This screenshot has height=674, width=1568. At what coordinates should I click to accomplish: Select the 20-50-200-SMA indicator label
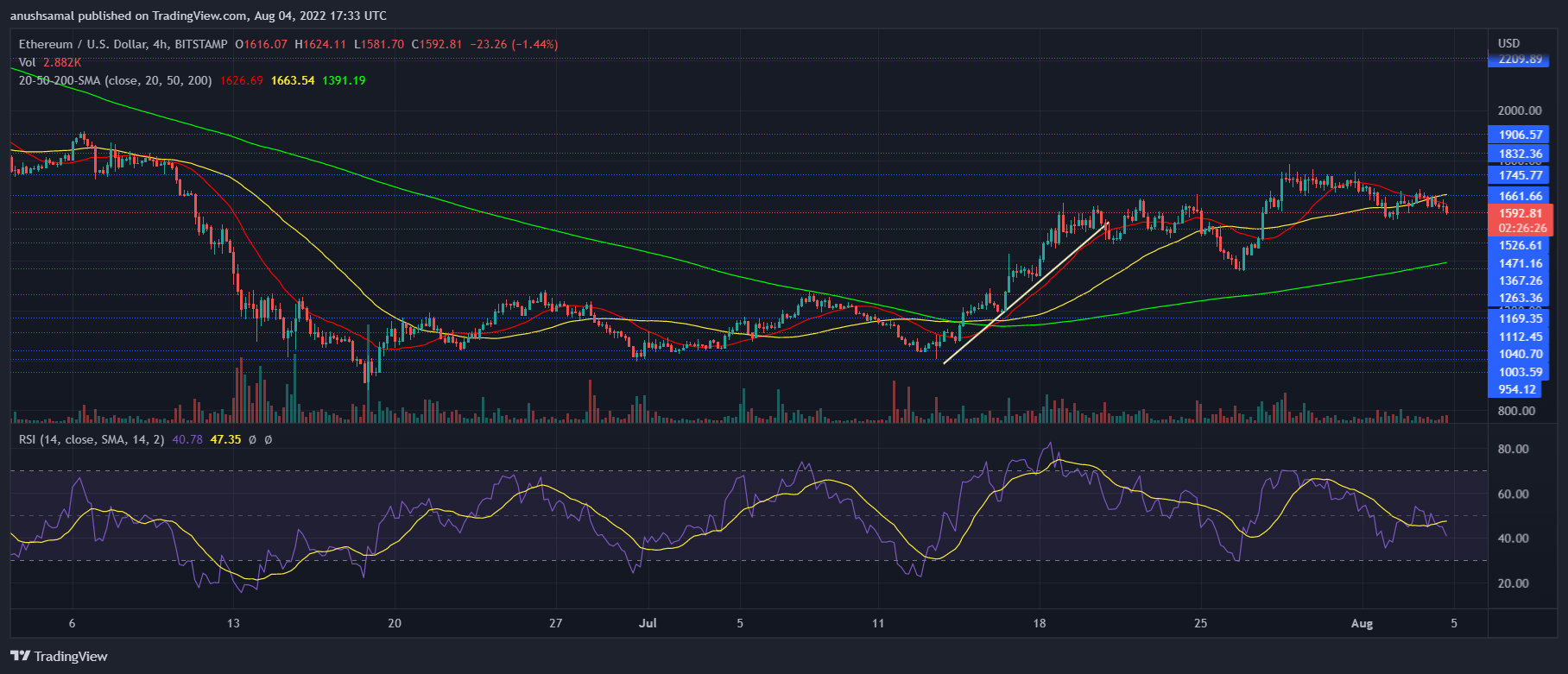pyautogui.click(x=115, y=80)
